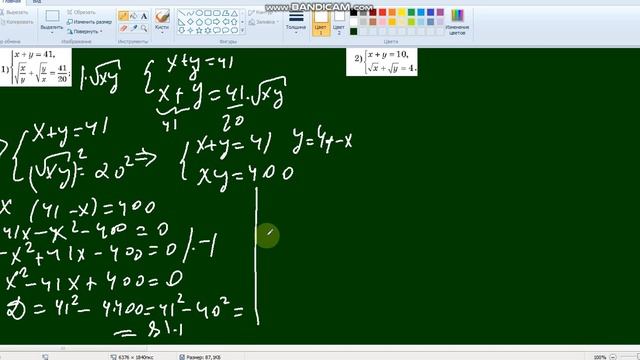Choose the left arrow shape
This screenshot has height=360, width=640.
point(226,22)
